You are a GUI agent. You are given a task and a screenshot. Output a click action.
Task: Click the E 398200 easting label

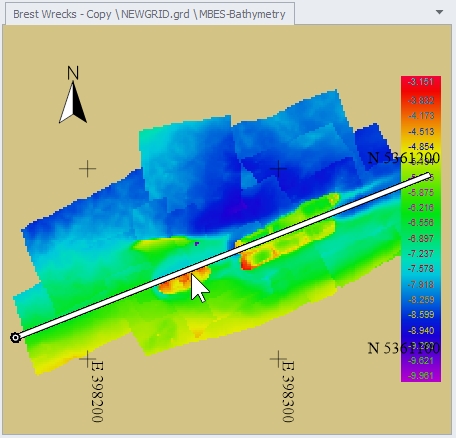pyautogui.click(x=97, y=391)
